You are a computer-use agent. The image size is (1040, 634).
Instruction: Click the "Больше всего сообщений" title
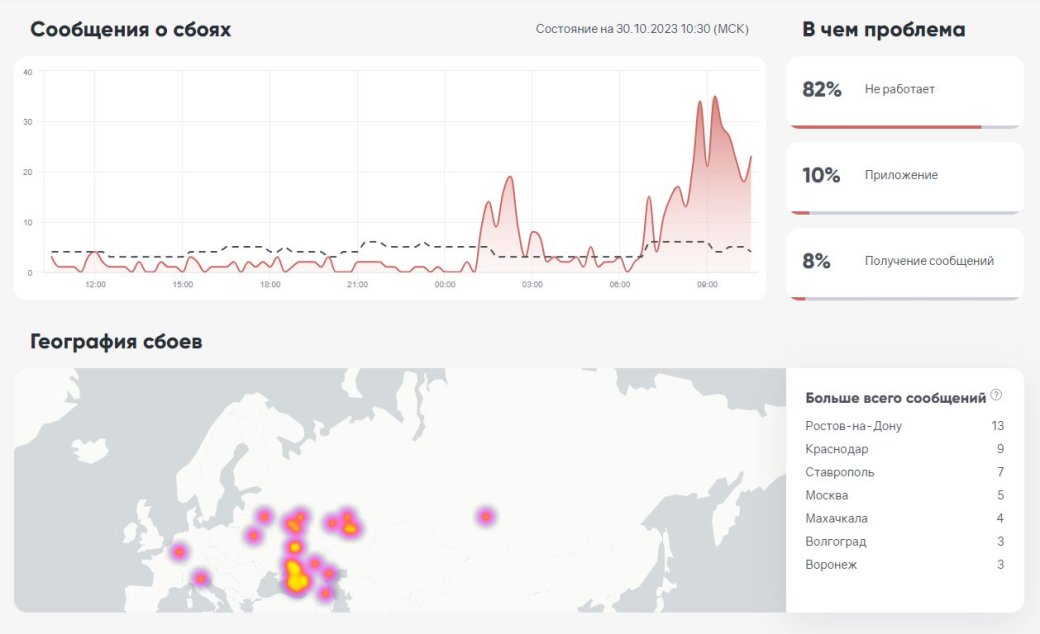pyautogui.click(x=895, y=398)
